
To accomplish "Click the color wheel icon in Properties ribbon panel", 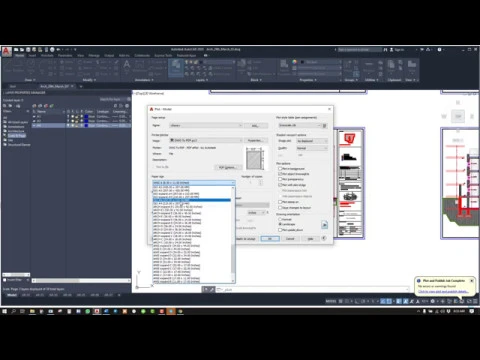I will pos(294,62).
